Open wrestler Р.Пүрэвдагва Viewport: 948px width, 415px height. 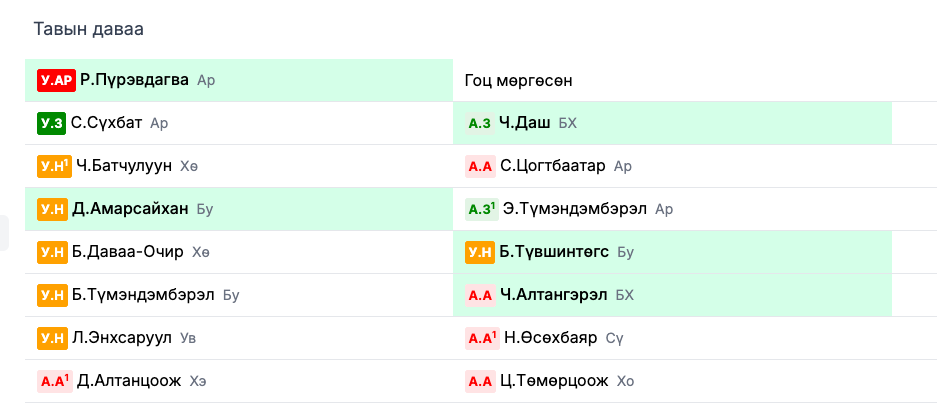(x=134, y=80)
